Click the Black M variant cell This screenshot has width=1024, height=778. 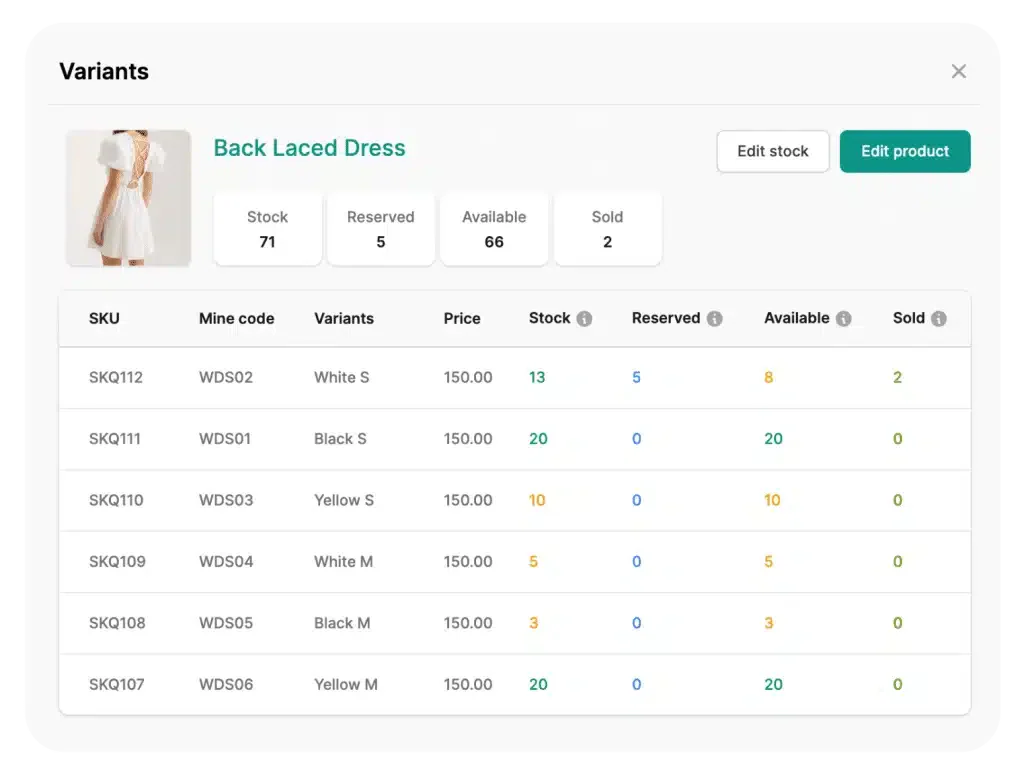342,623
